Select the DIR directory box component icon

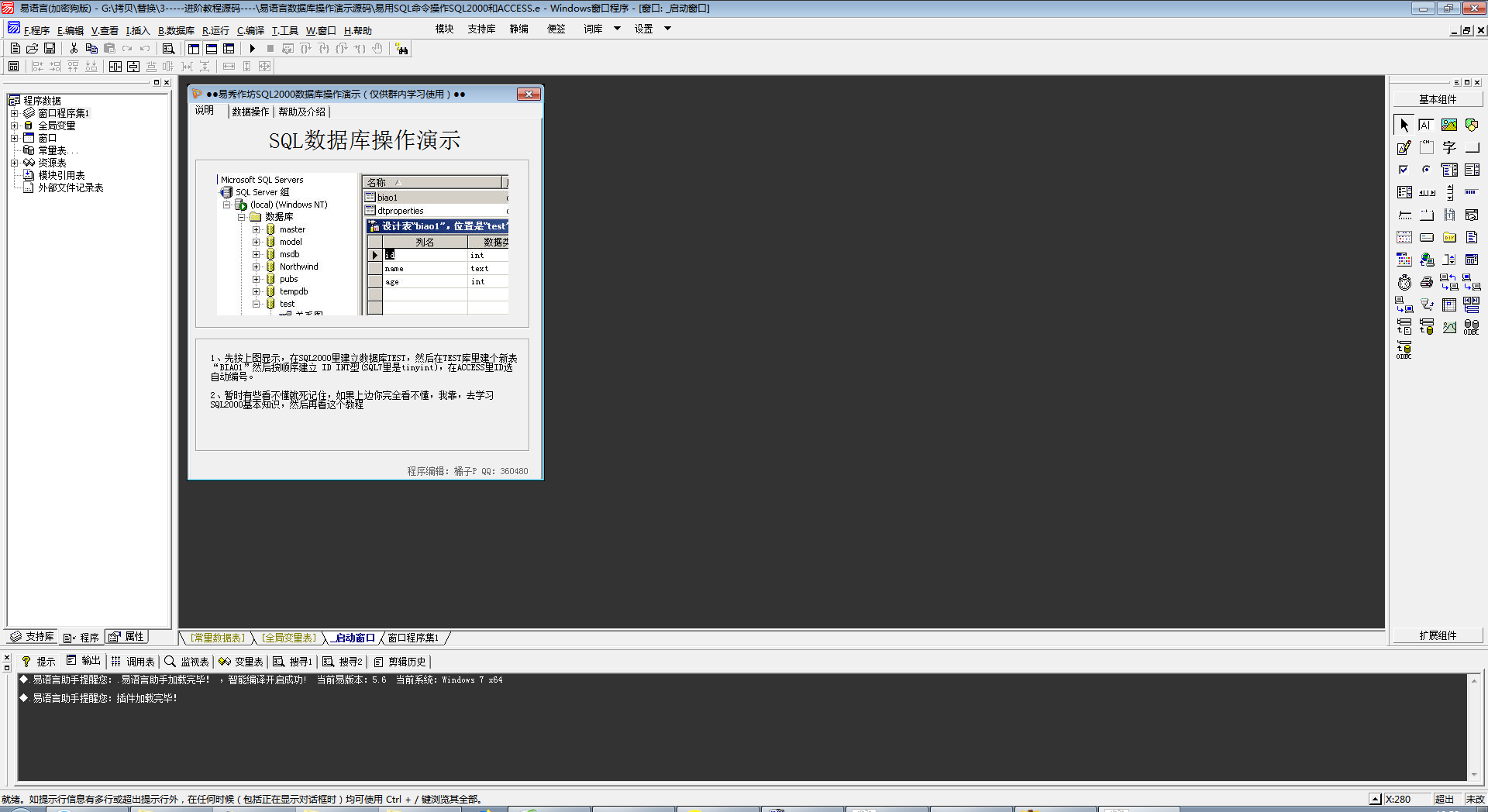1448,237
